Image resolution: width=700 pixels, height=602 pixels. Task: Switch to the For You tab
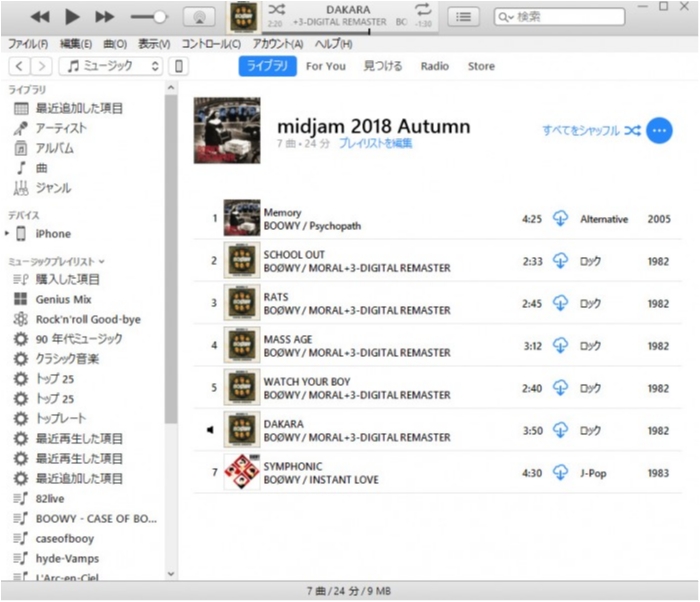click(x=325, y=66)
